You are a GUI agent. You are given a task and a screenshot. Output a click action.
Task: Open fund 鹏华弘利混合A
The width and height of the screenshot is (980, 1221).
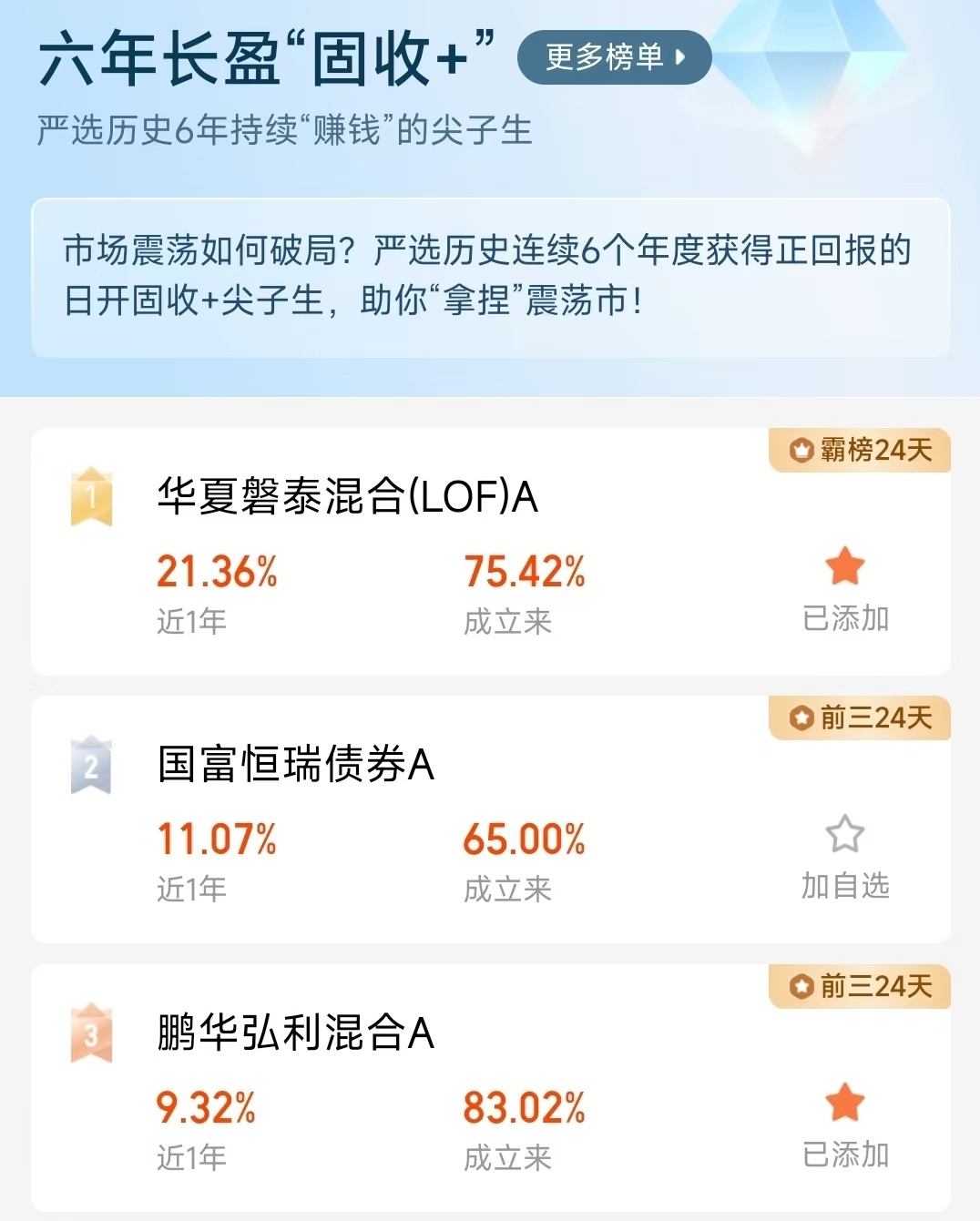(x=295, y=1033)
